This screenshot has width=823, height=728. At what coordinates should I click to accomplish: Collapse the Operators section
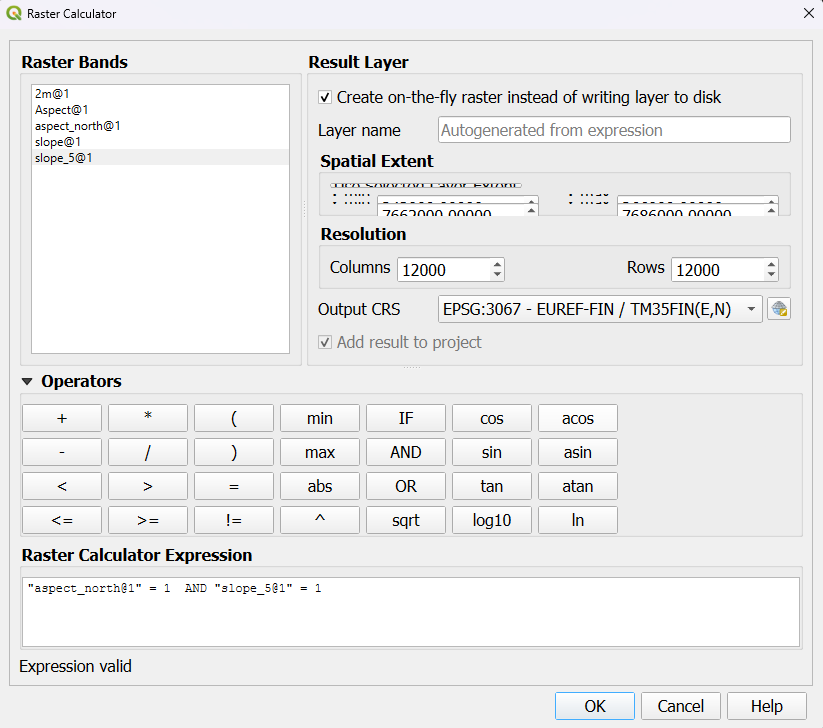tap(27, 382)
